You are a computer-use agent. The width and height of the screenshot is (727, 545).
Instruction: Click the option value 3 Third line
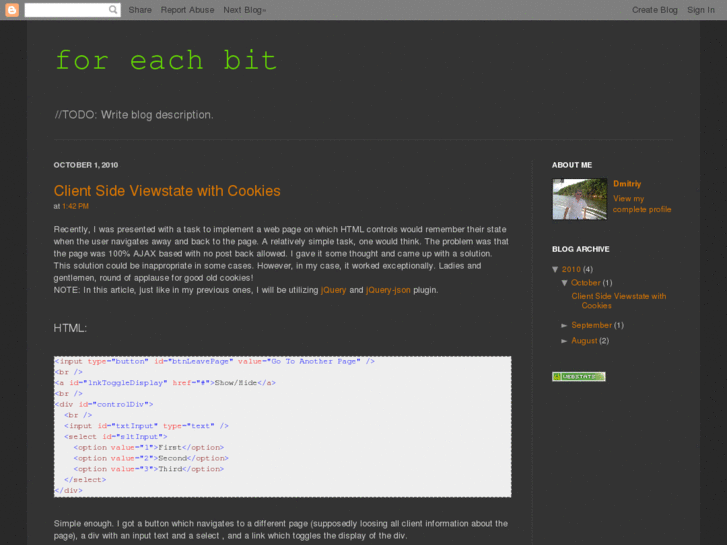pyautogui.click(x=149, y=469)
